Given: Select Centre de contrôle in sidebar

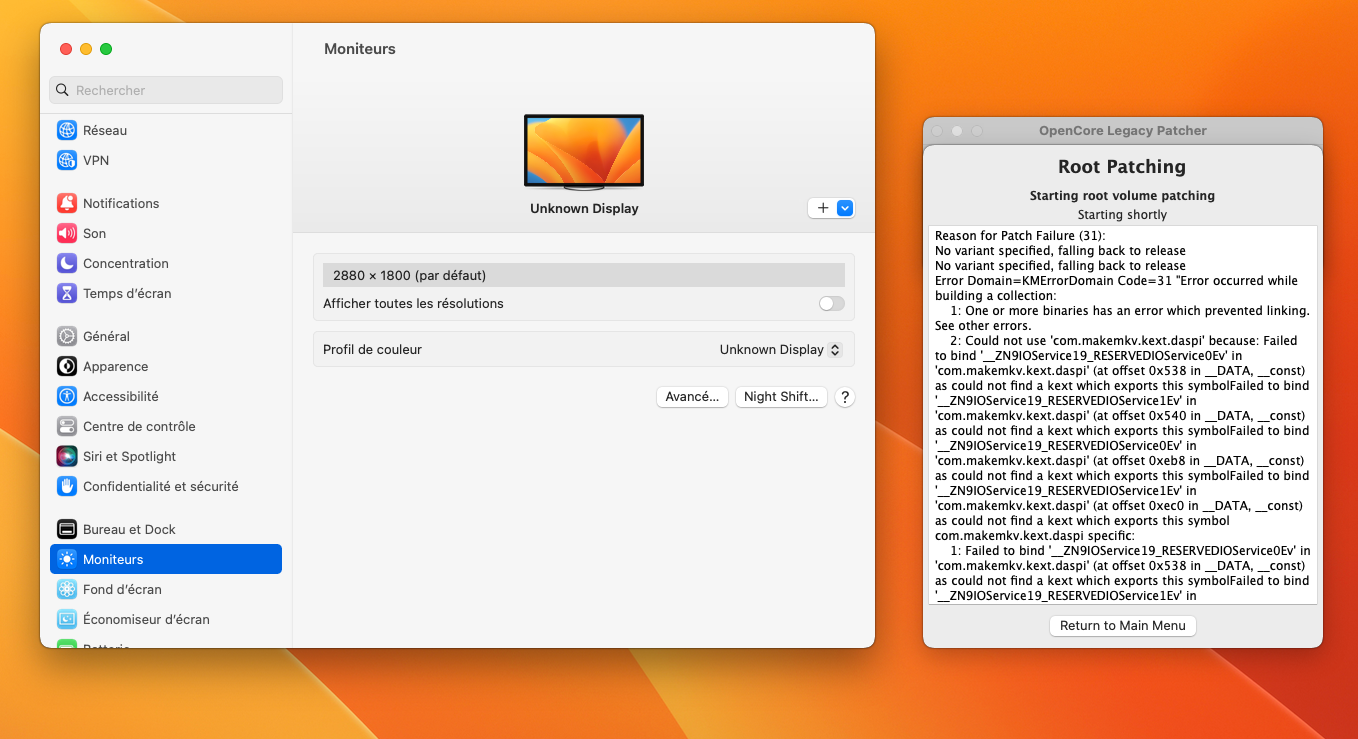Looking at the screenshot, I should (x=166, y=426).
